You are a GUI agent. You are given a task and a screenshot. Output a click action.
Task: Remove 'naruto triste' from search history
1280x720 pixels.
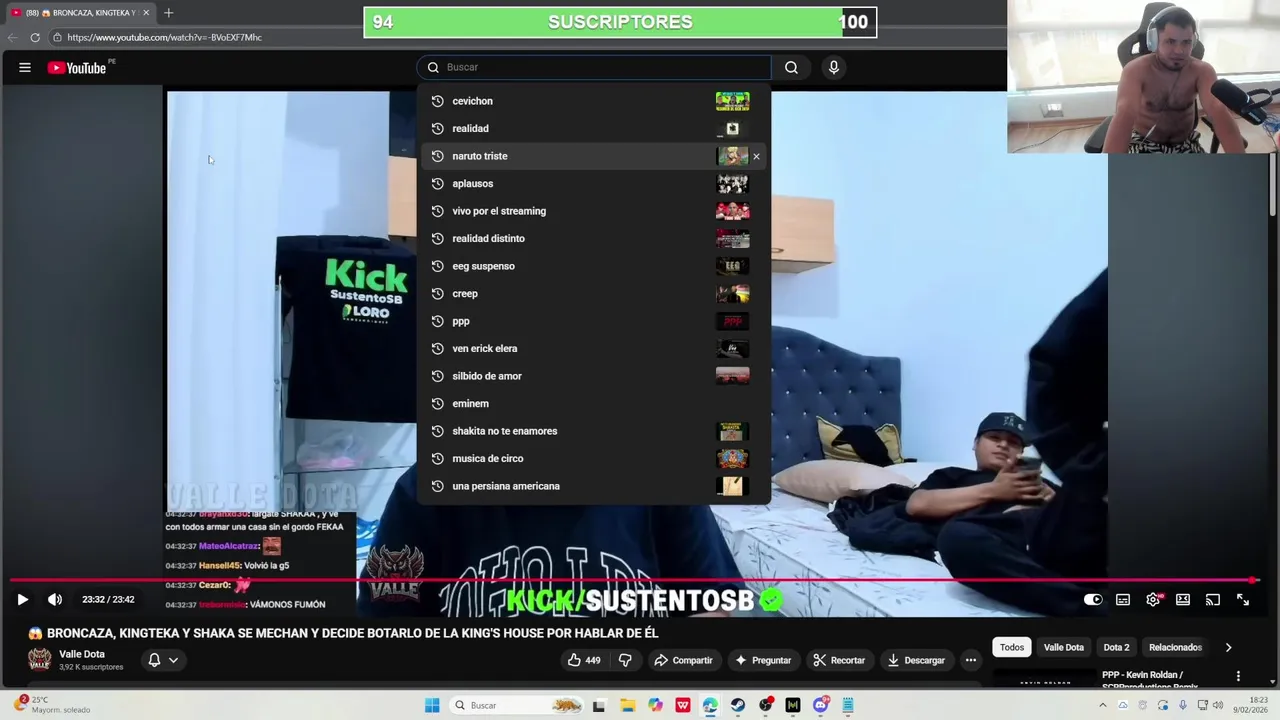[756, 156]
